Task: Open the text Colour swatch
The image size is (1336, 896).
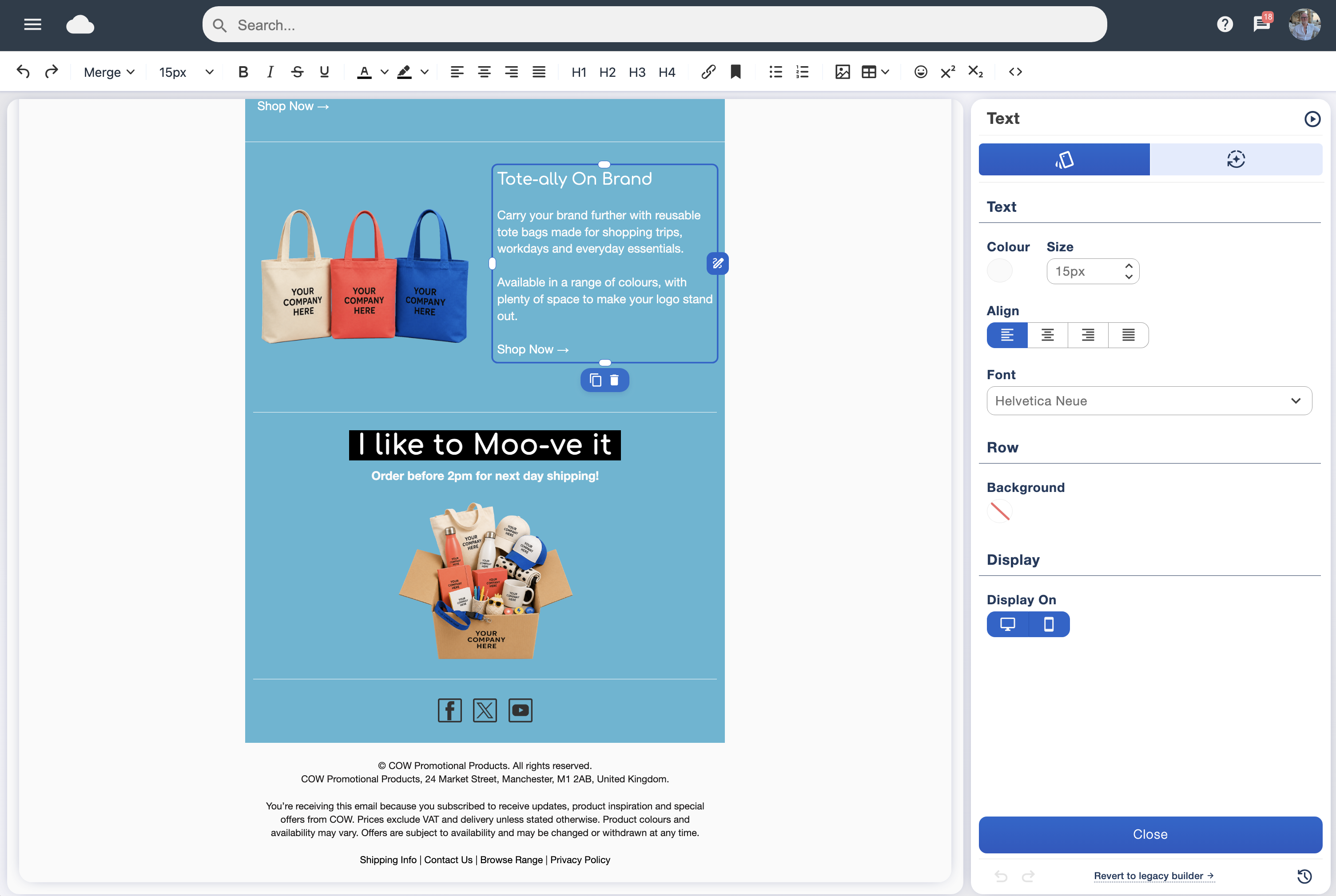Action: coord(999,271)
